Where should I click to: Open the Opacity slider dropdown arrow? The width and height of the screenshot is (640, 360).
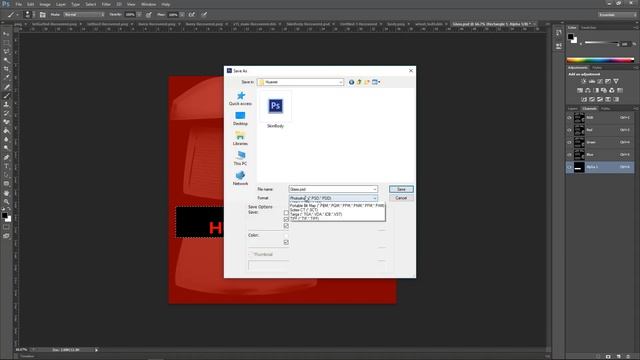139,15
